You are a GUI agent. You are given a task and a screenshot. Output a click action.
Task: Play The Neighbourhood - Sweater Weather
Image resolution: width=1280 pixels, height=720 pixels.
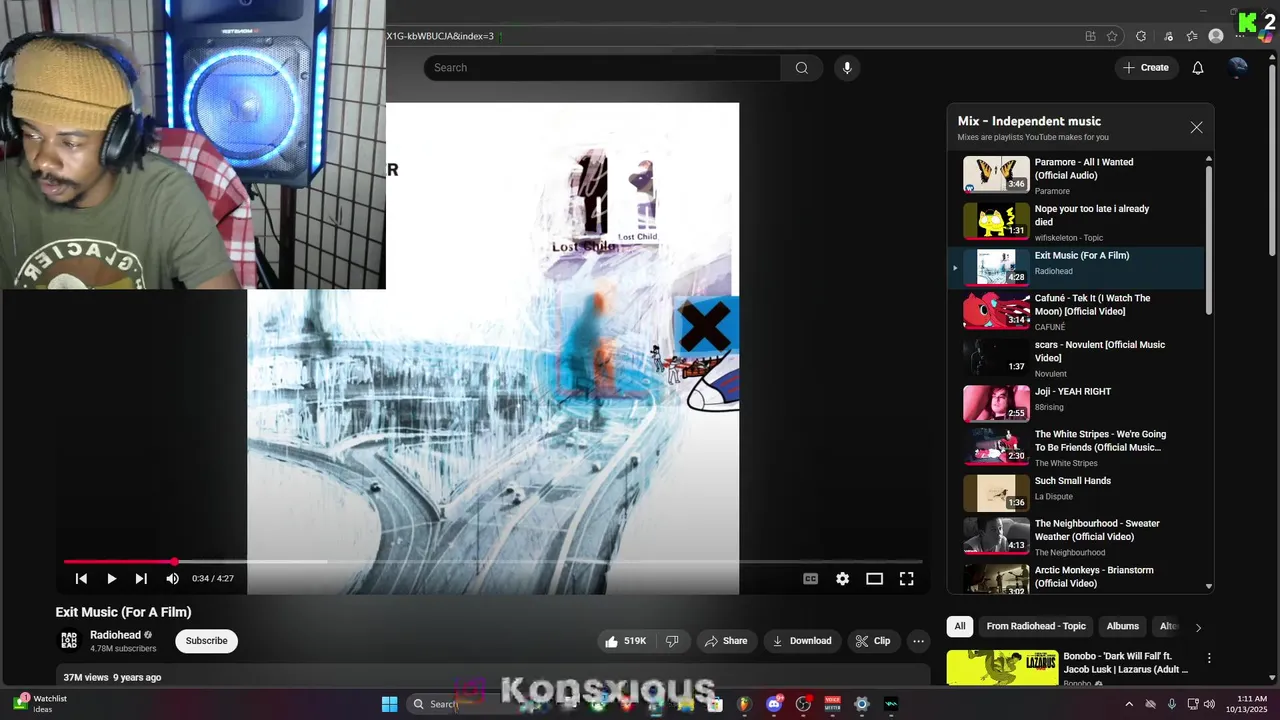pos(1075,537)
